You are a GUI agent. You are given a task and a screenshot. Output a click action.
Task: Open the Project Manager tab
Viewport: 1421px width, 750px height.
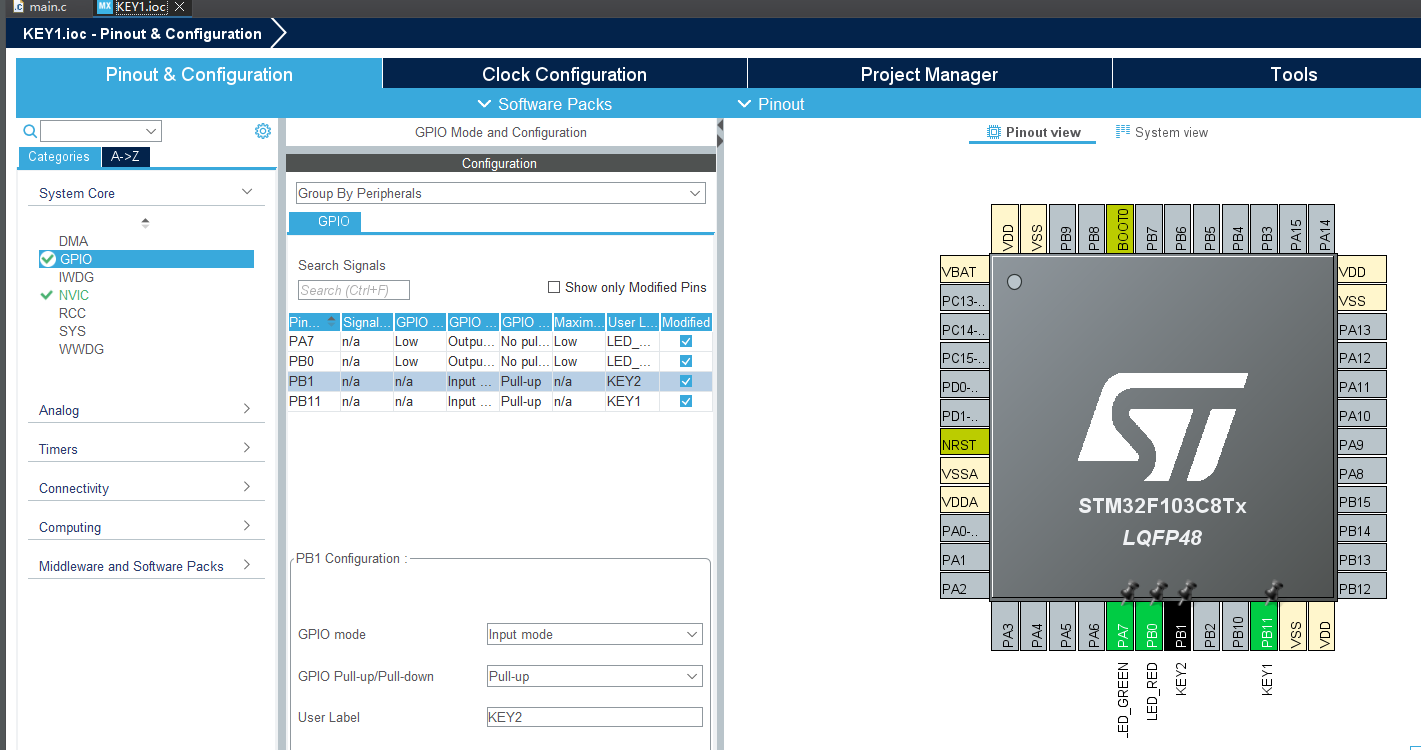pyautogui.click(x=929, y=74)
